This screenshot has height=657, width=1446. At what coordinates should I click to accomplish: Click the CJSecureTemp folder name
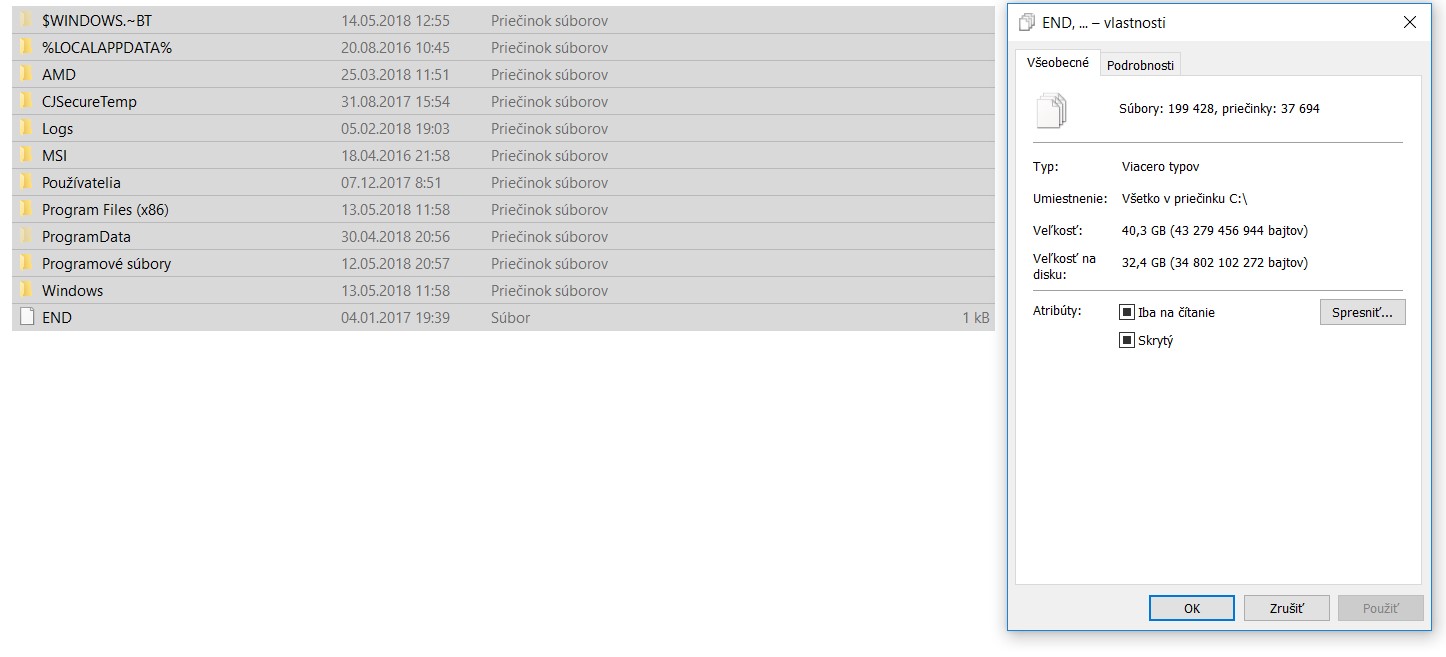click(89, 102)
